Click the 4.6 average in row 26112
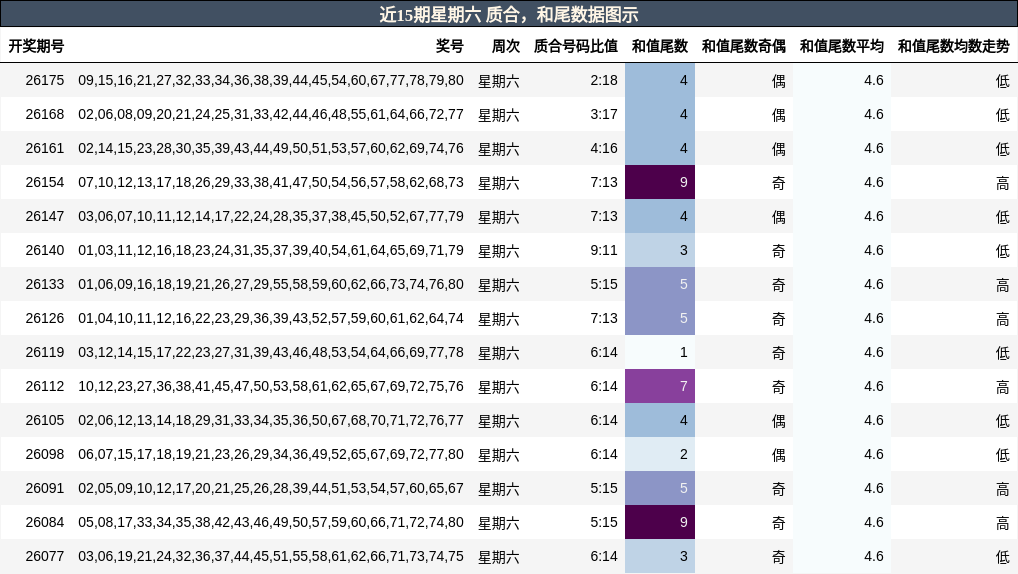This screenshot has width=1018, height=574. pyautogui.click(x=874, y=386)
